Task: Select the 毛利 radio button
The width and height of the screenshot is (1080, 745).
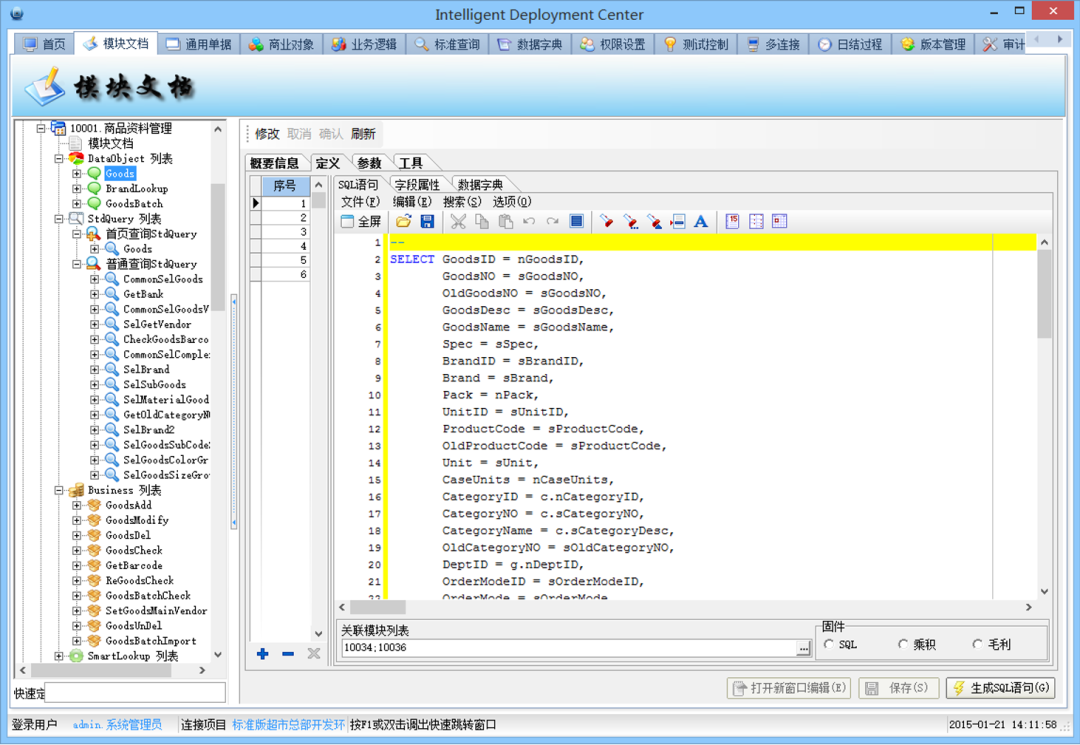Action: [x=977, y=644]
